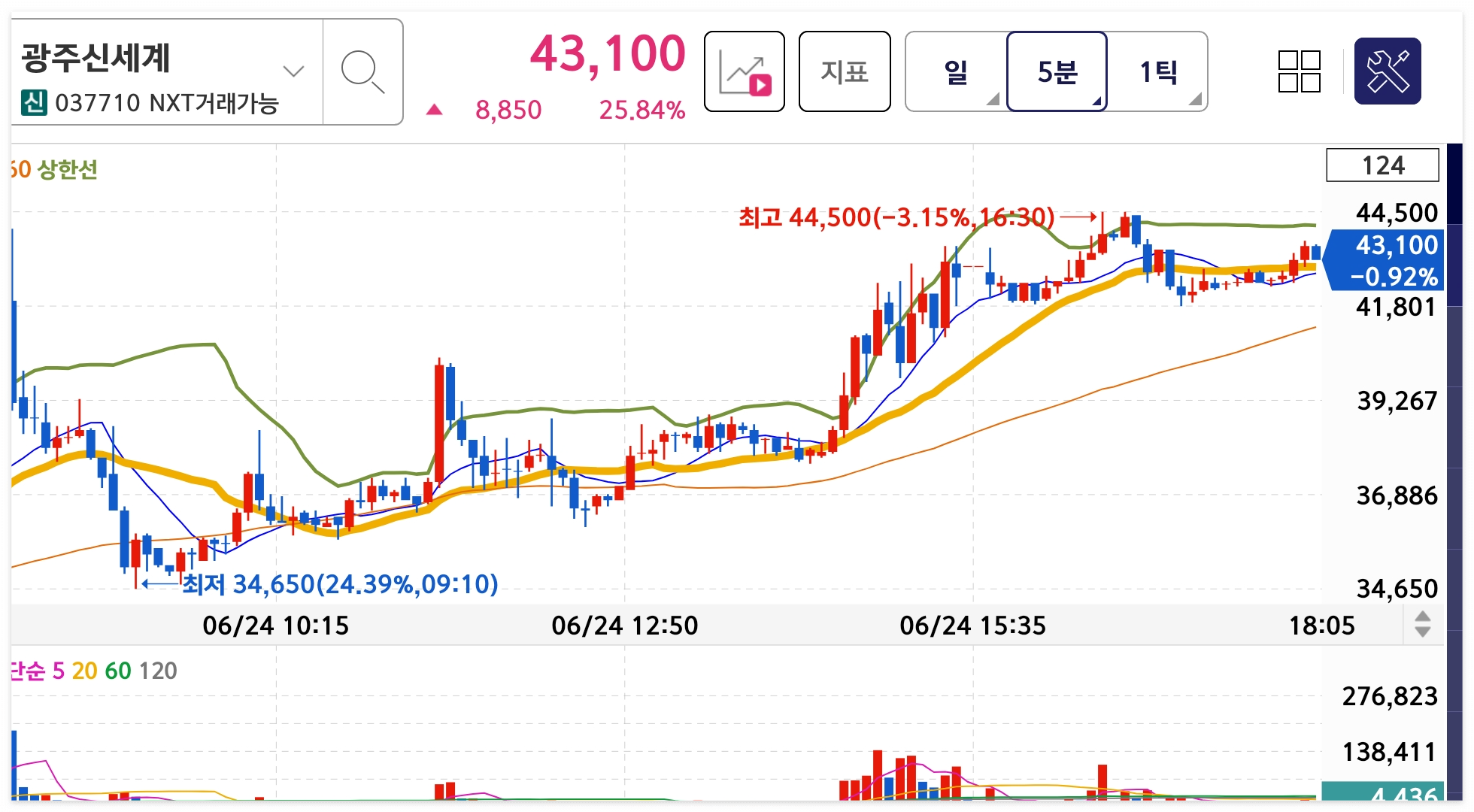This screenshot has width=1474, height=812.
Task: Click the 06/24 15:35 time axis label
Action: [973, 626]
